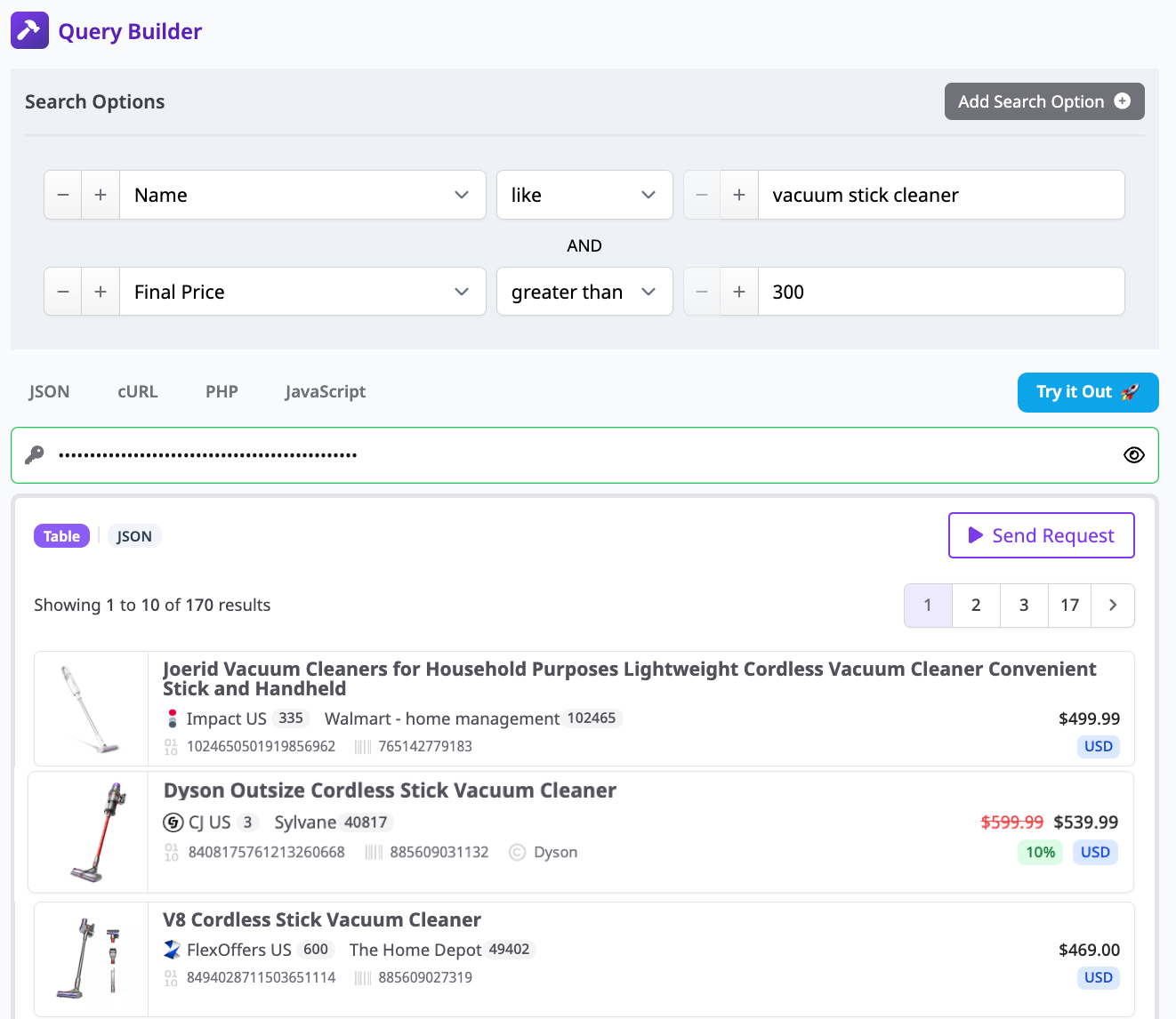The height and width of the screenshot is (1019, 1176).
Task: Click barcode icon next to 765142779183
Action: point(363,746)
